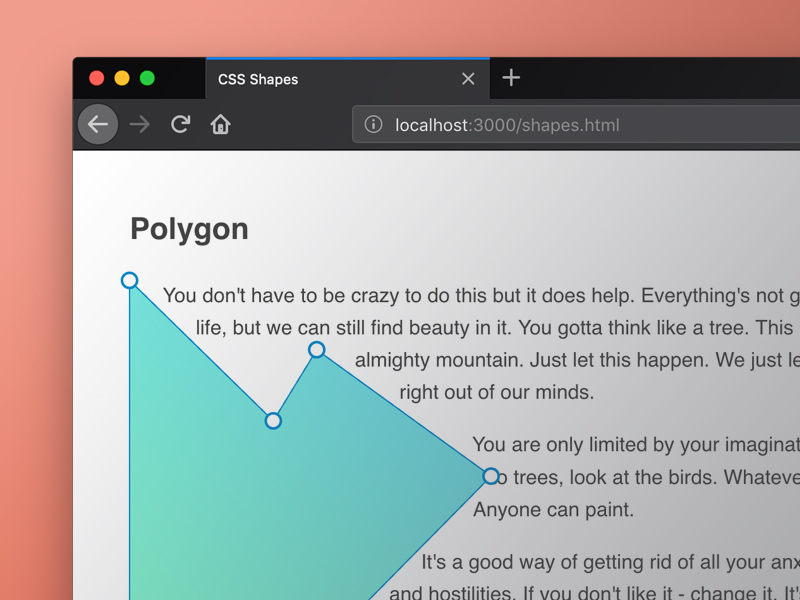The image size is (800, 600).
Task: Click the forward navigation arrow
Action: click(140, 125)
